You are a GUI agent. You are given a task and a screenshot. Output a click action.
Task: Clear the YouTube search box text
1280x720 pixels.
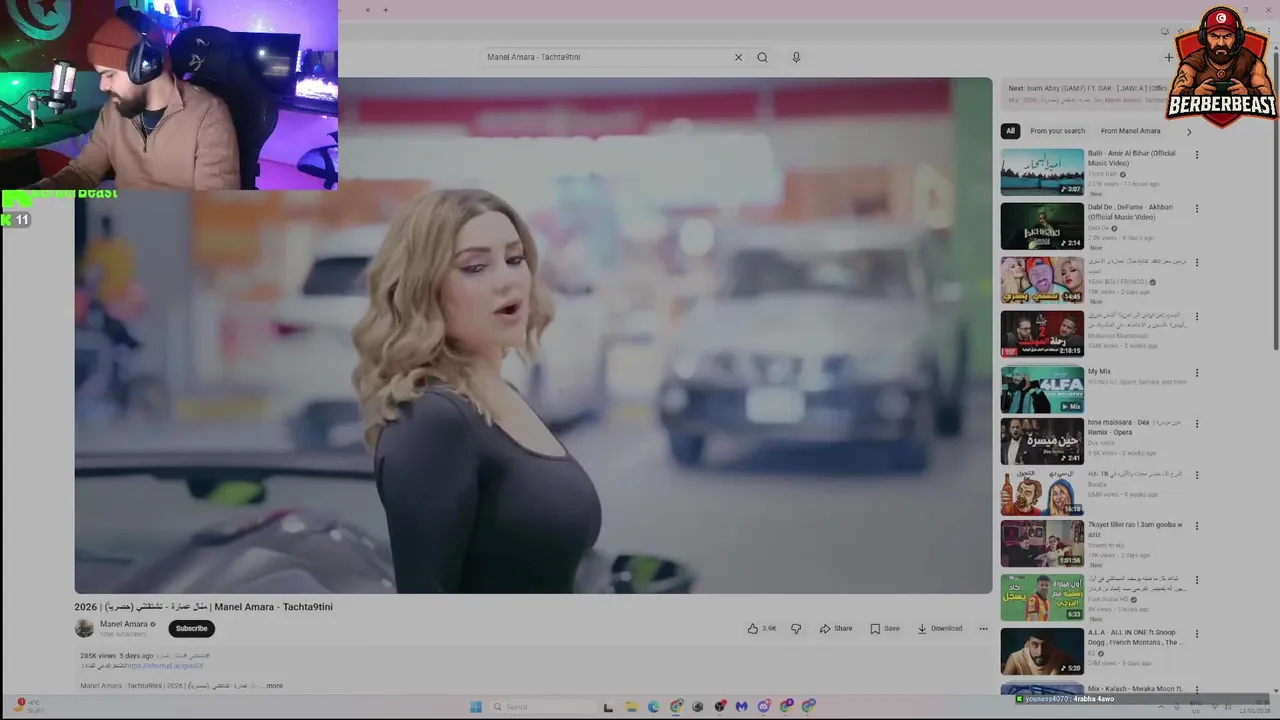(x=739, y=57)
